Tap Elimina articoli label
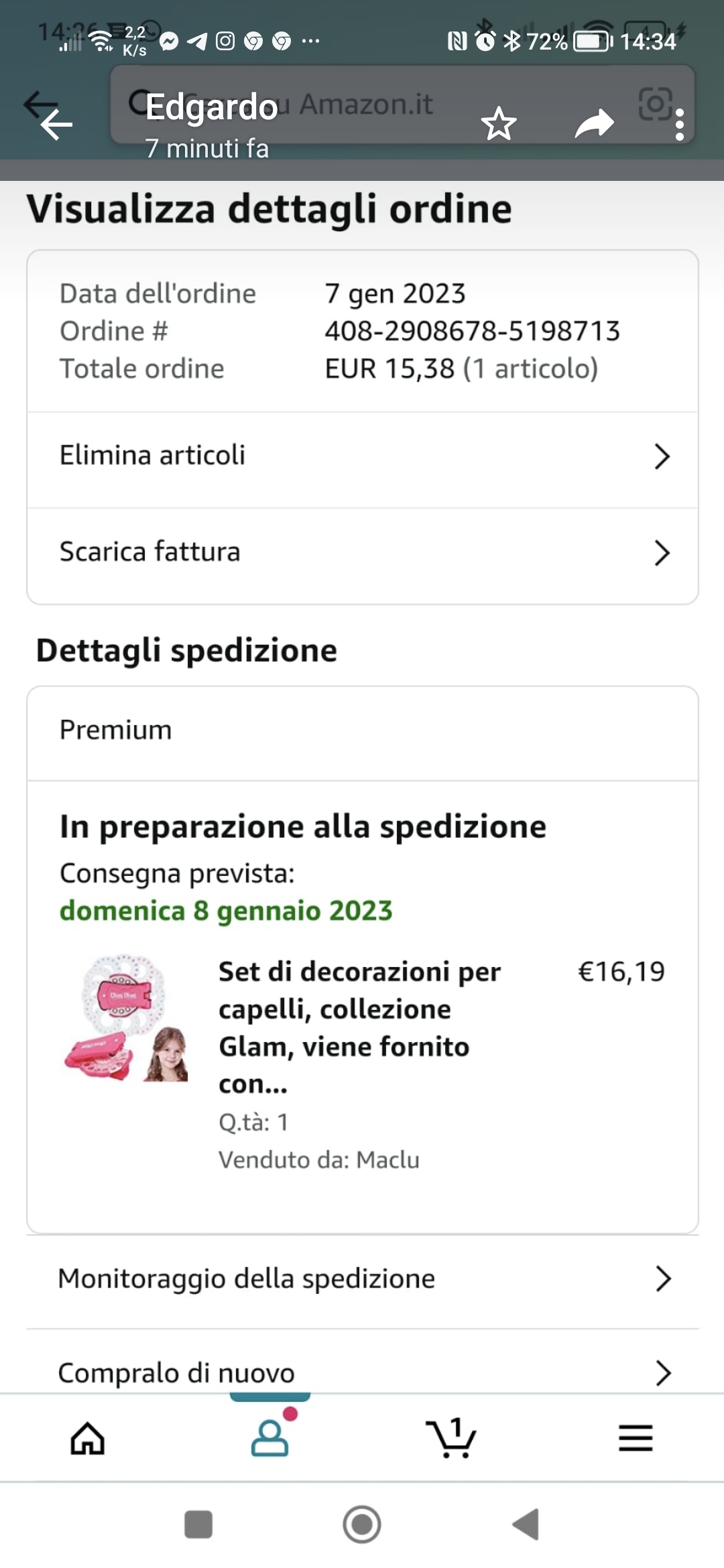 (x=152, y=456)
